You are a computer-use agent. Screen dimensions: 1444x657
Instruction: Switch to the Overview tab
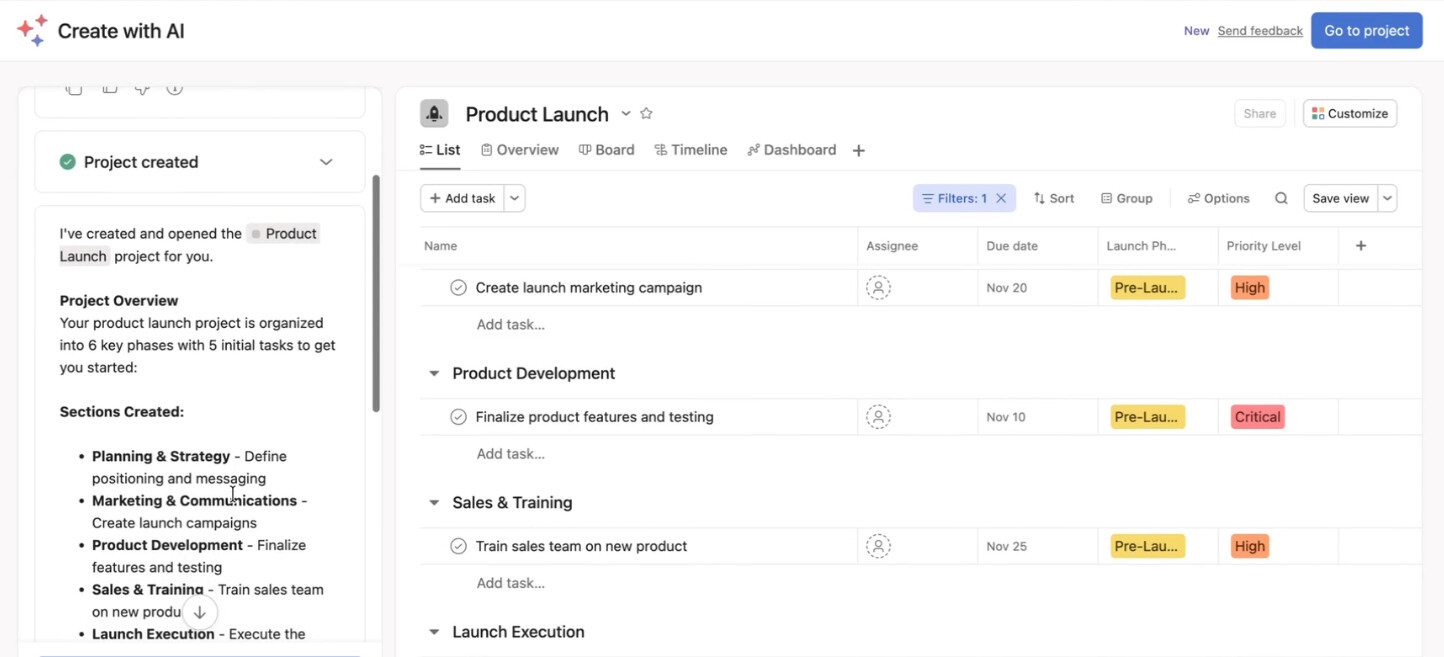coord(520,150)
